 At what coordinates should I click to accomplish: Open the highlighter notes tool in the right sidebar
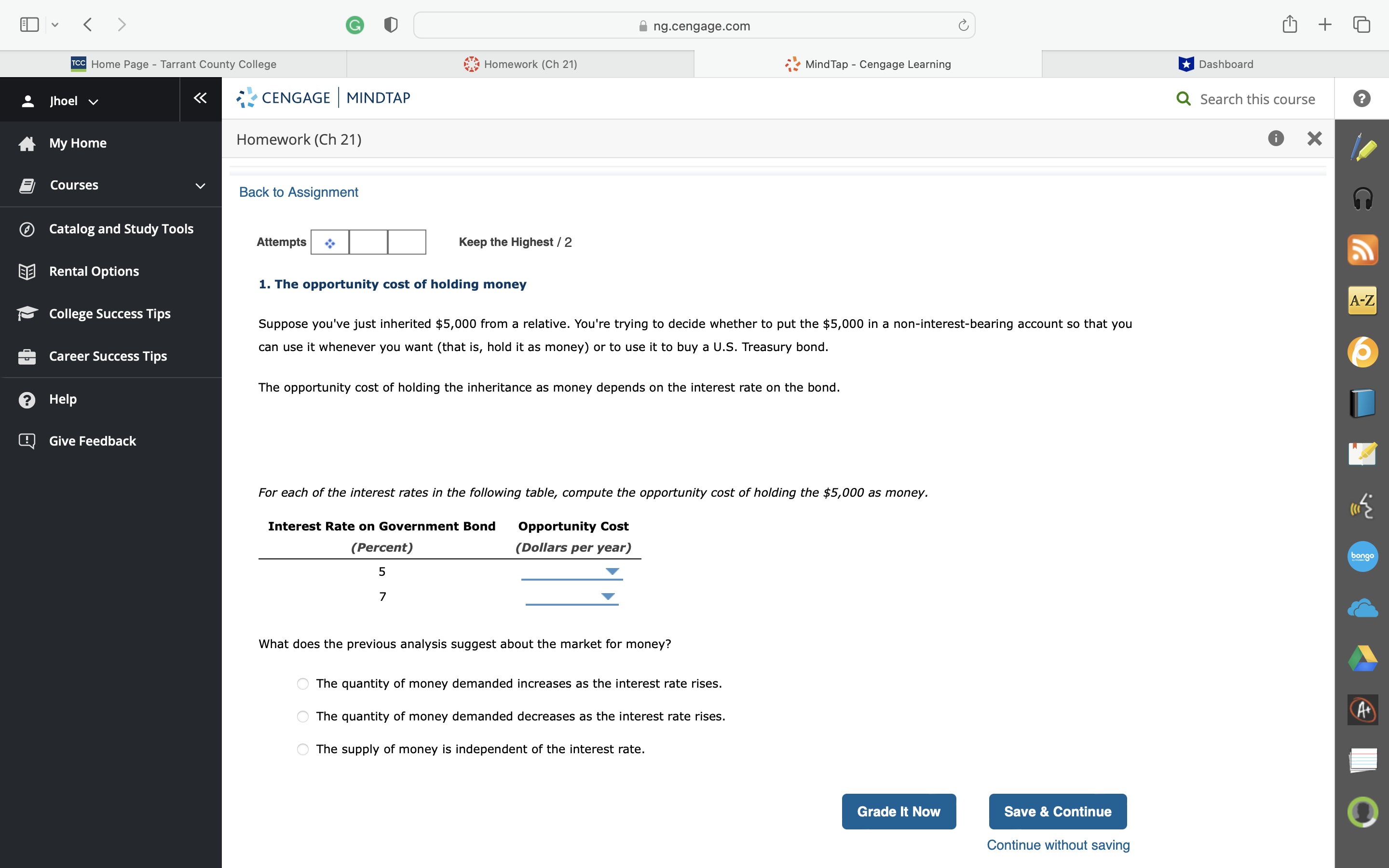1362,148
